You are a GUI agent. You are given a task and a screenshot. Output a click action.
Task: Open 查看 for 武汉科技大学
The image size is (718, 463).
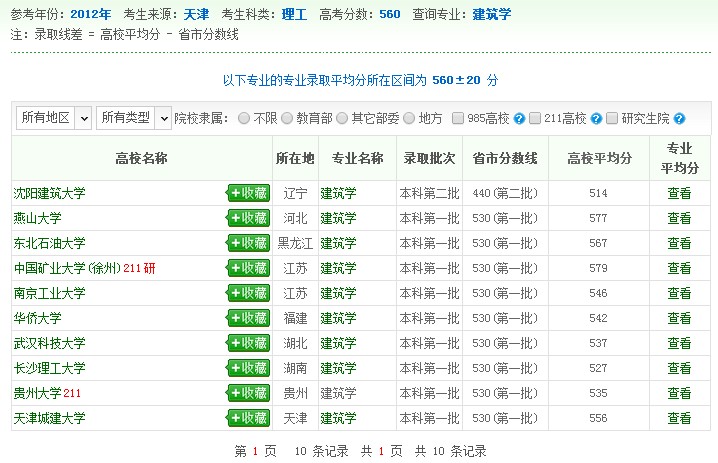pos(679,343)
